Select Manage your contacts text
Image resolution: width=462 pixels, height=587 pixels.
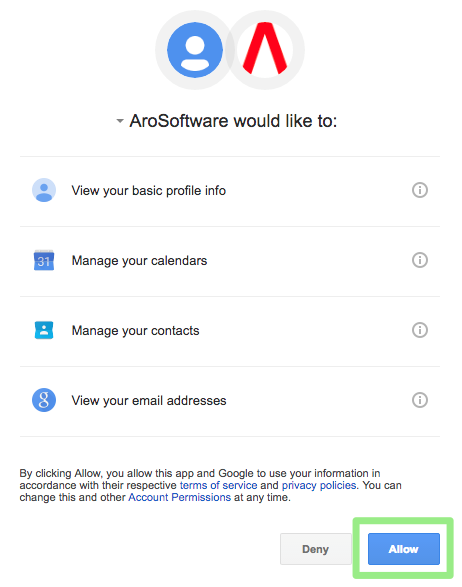pyautogui.click(x=136, y=331)
